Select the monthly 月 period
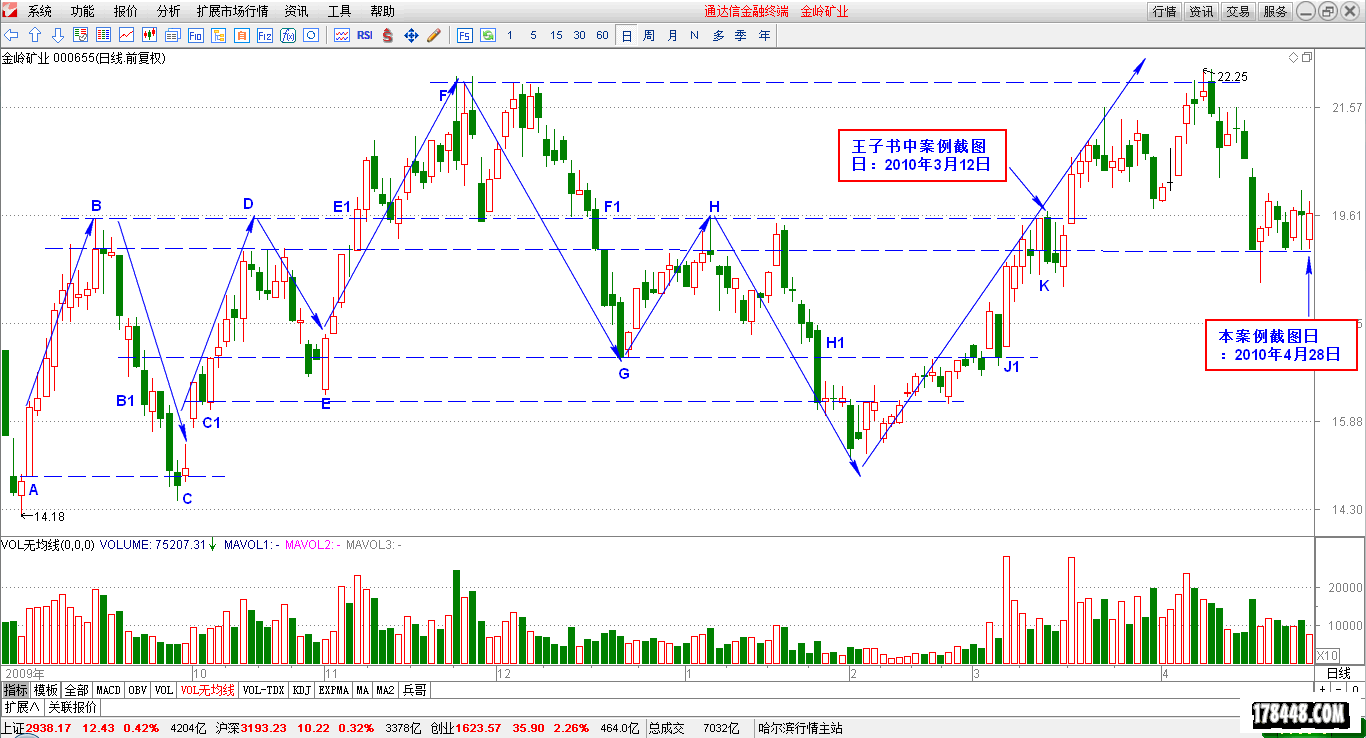This screenshot has width=1366, height=738. [x=672, y=35]
